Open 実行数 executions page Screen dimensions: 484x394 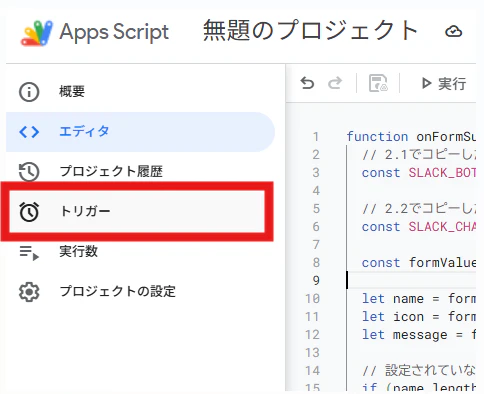[140, 252]
